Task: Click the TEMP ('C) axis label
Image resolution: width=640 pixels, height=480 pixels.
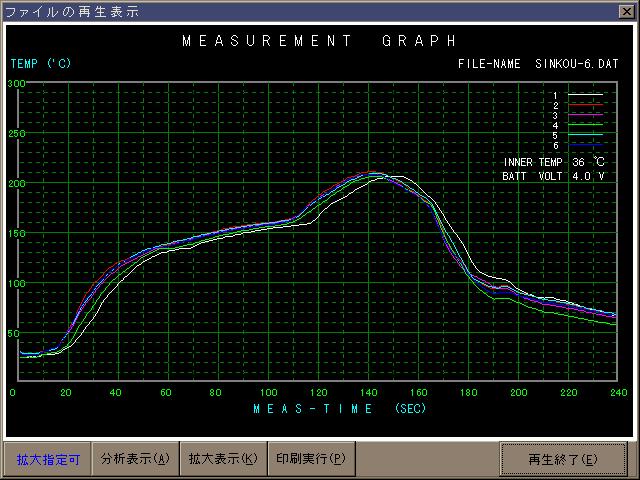Action: [x=41, y=63]
